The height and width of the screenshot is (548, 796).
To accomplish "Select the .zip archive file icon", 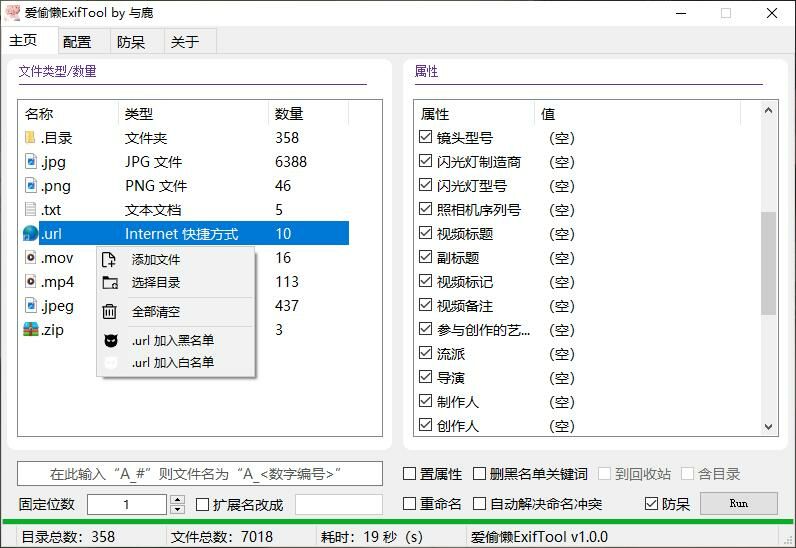I will (31, 330).
